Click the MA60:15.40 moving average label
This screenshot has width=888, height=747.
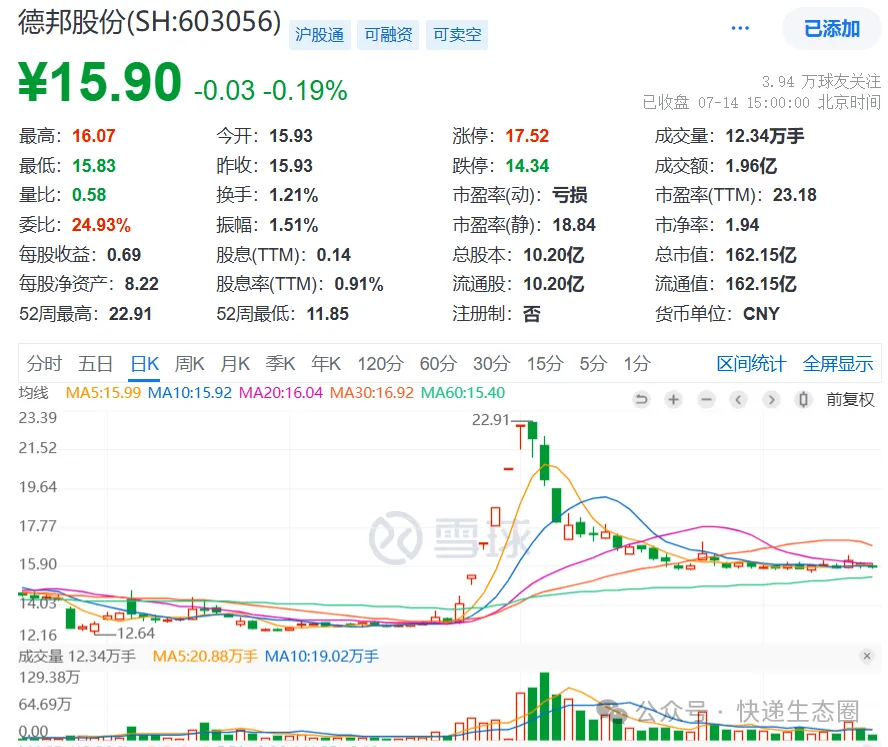pos(463,392)
